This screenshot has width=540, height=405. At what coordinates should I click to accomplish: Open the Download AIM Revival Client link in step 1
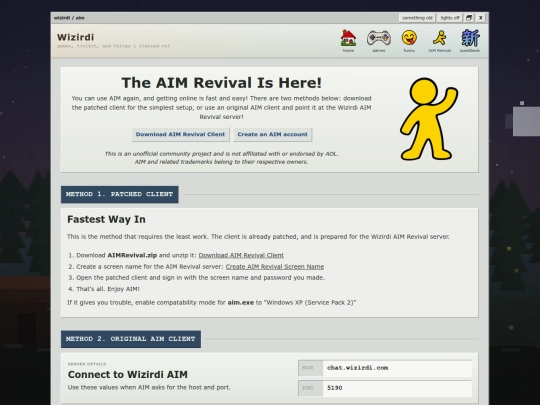click(241, 255)
